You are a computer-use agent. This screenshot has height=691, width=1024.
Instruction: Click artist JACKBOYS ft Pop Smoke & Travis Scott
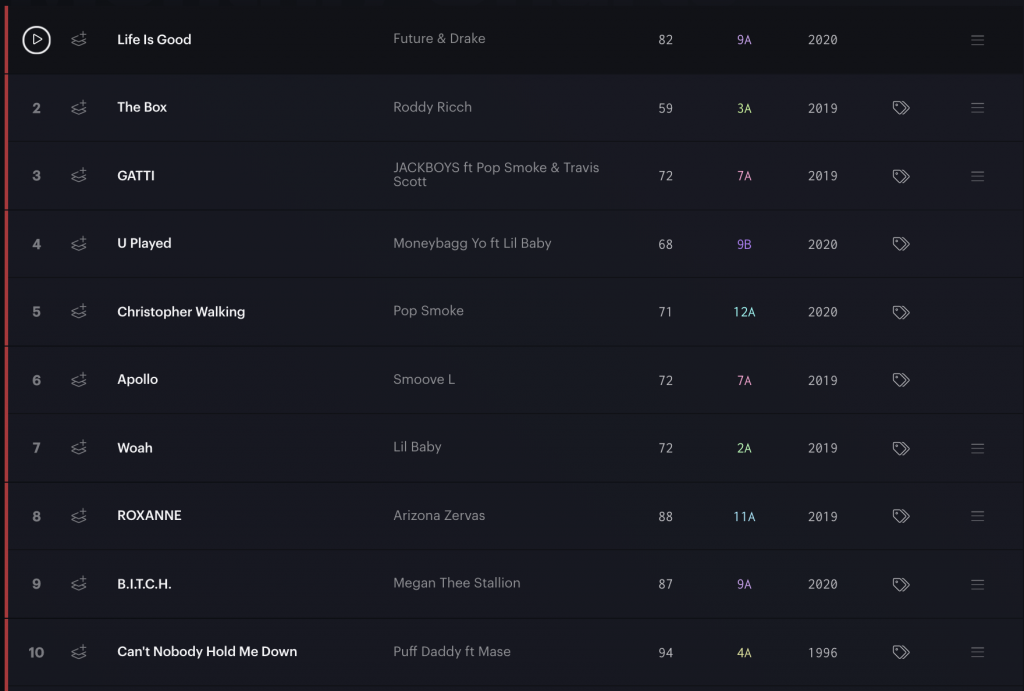click(x=496, y=174)
